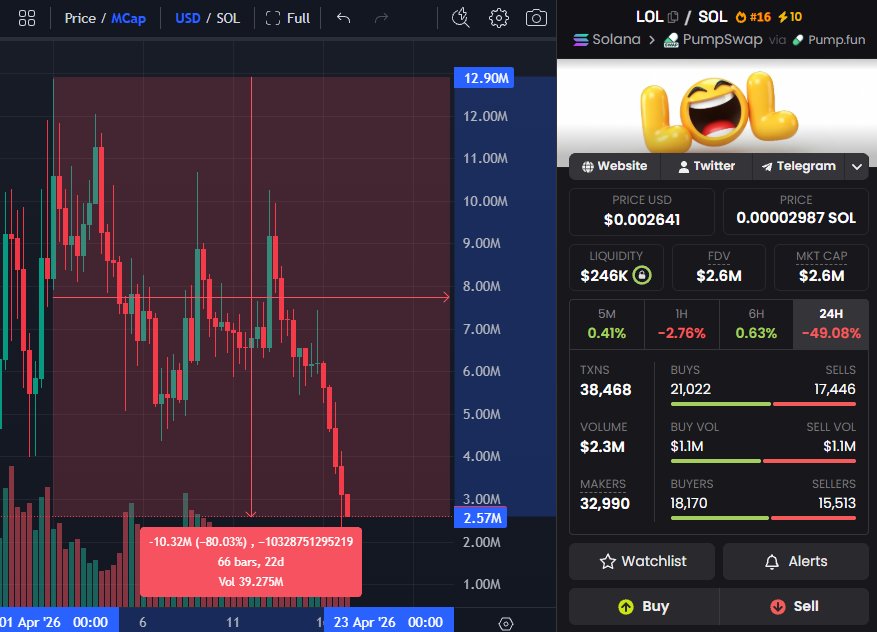877x632 pixels.
Task: Click the fire rank #16 badge
Action: [x=753, y=17]
